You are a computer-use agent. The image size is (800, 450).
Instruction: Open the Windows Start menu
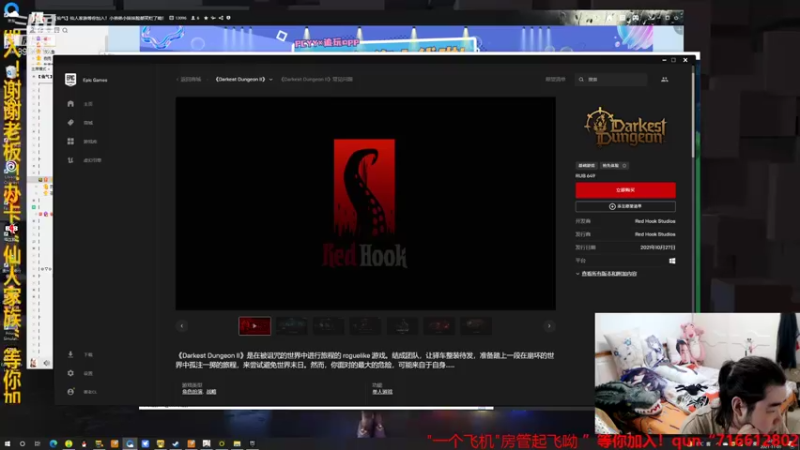[7, 444]
